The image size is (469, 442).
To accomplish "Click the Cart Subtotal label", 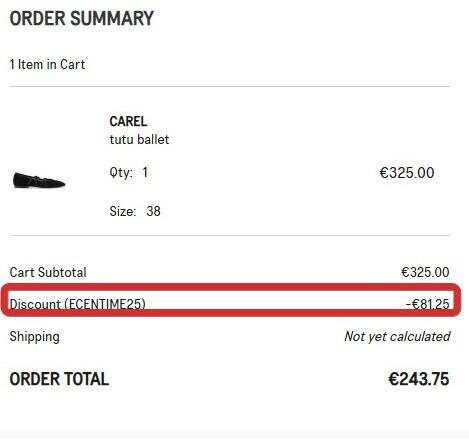I will pyautogui.click(x=48, y=272).
